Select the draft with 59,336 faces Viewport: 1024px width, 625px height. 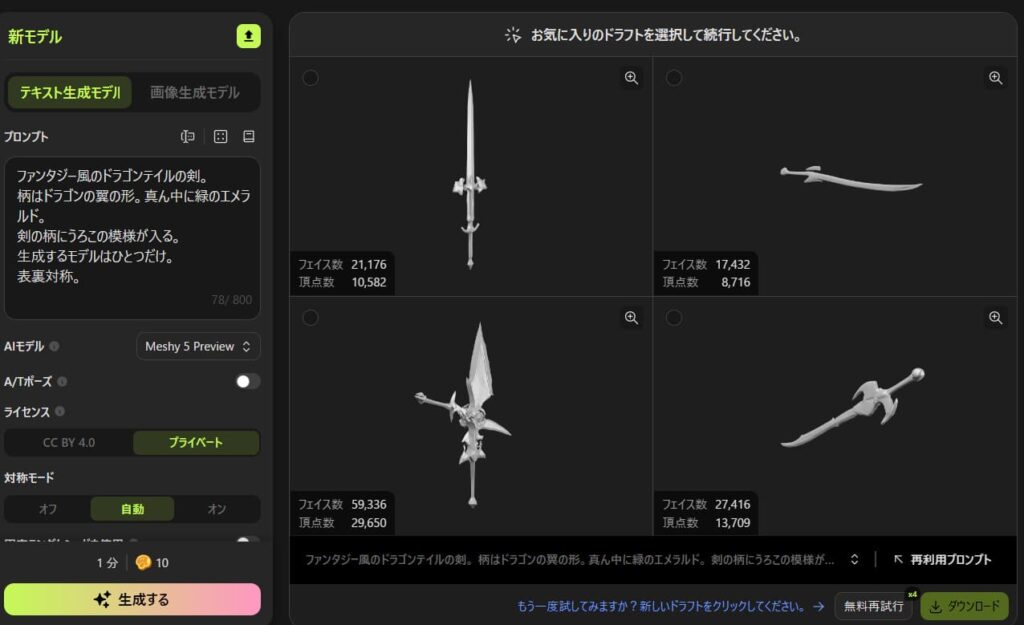pyautogui.click(x=311, y=317)
